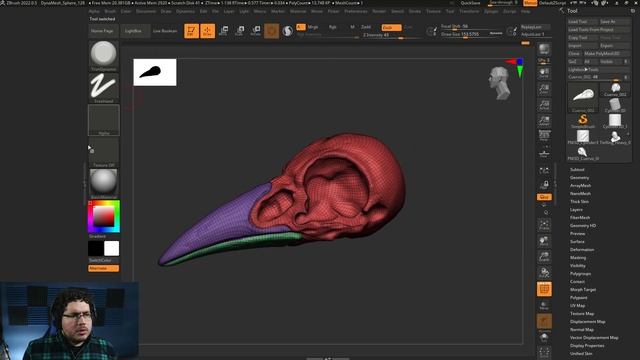Select the Scale transform tool in top shelf

point(240,31)
